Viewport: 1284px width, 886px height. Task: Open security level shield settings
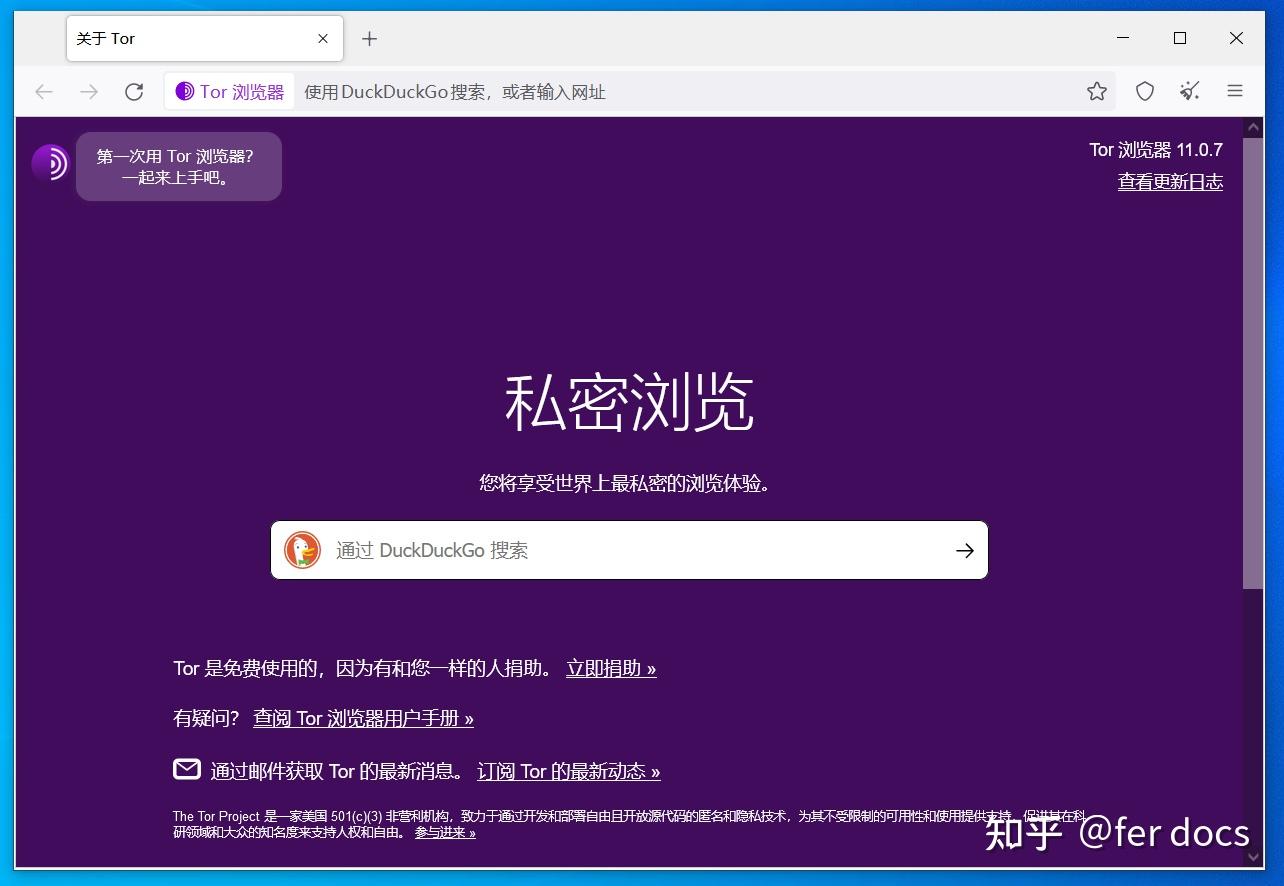tap(1144, 91)
